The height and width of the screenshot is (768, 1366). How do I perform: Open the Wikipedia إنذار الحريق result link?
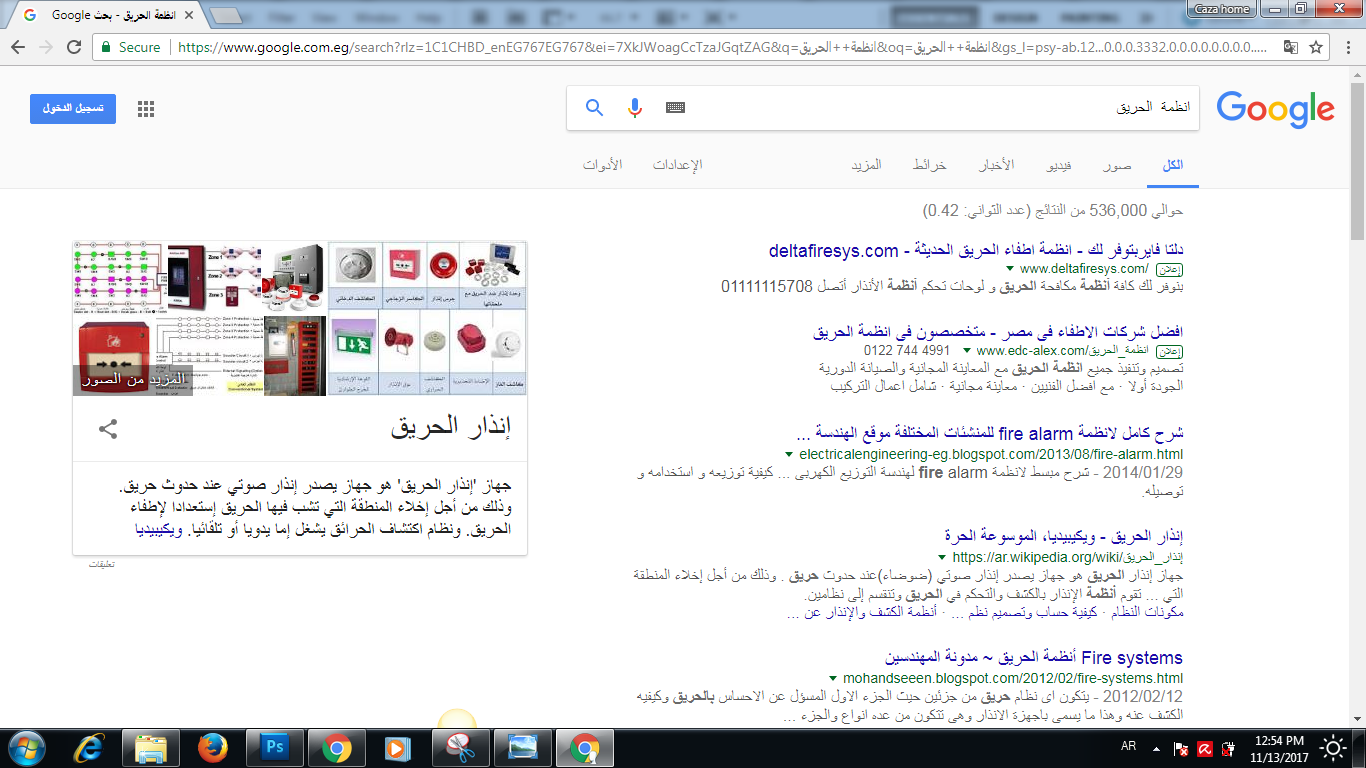(x=1063, y=535)
